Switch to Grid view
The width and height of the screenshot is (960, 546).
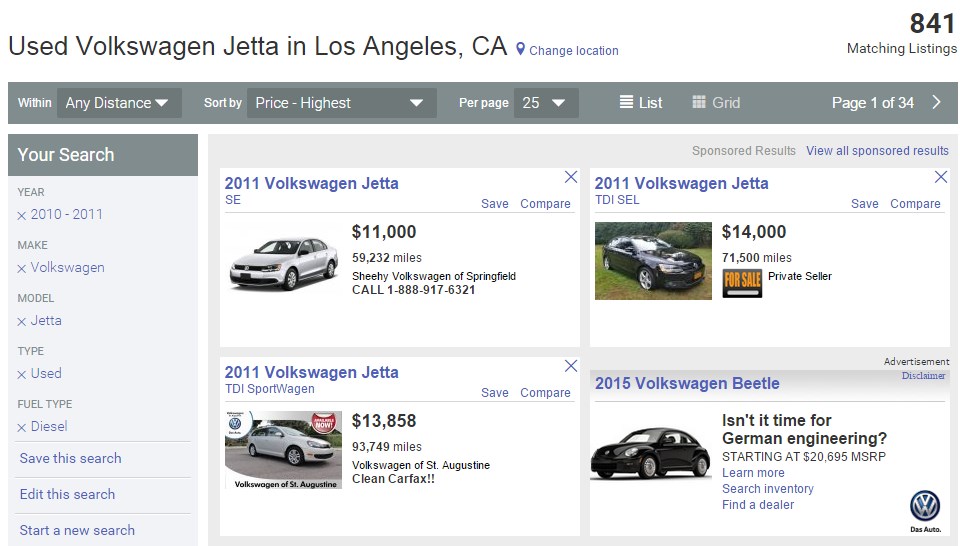(x=716, y=103)
